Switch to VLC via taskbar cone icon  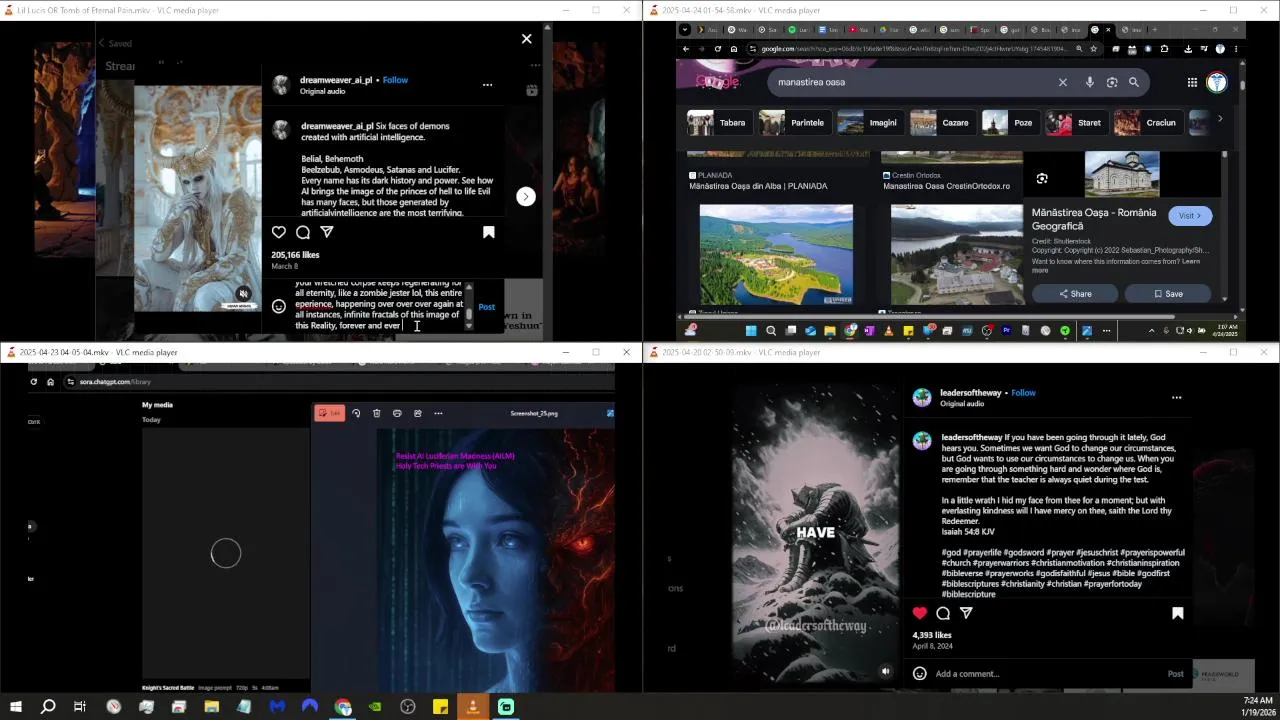tap(473, 707)
